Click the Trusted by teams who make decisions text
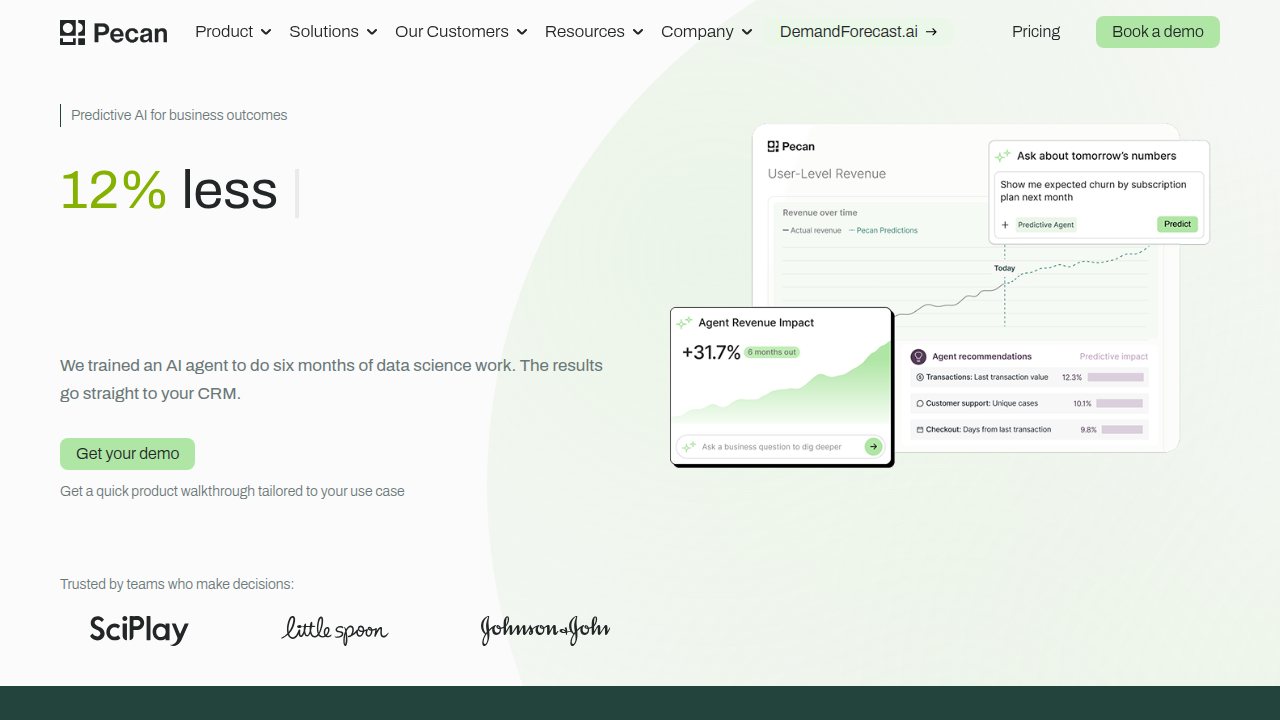Viewport: 1280px width, 720px height. point(177,584)
